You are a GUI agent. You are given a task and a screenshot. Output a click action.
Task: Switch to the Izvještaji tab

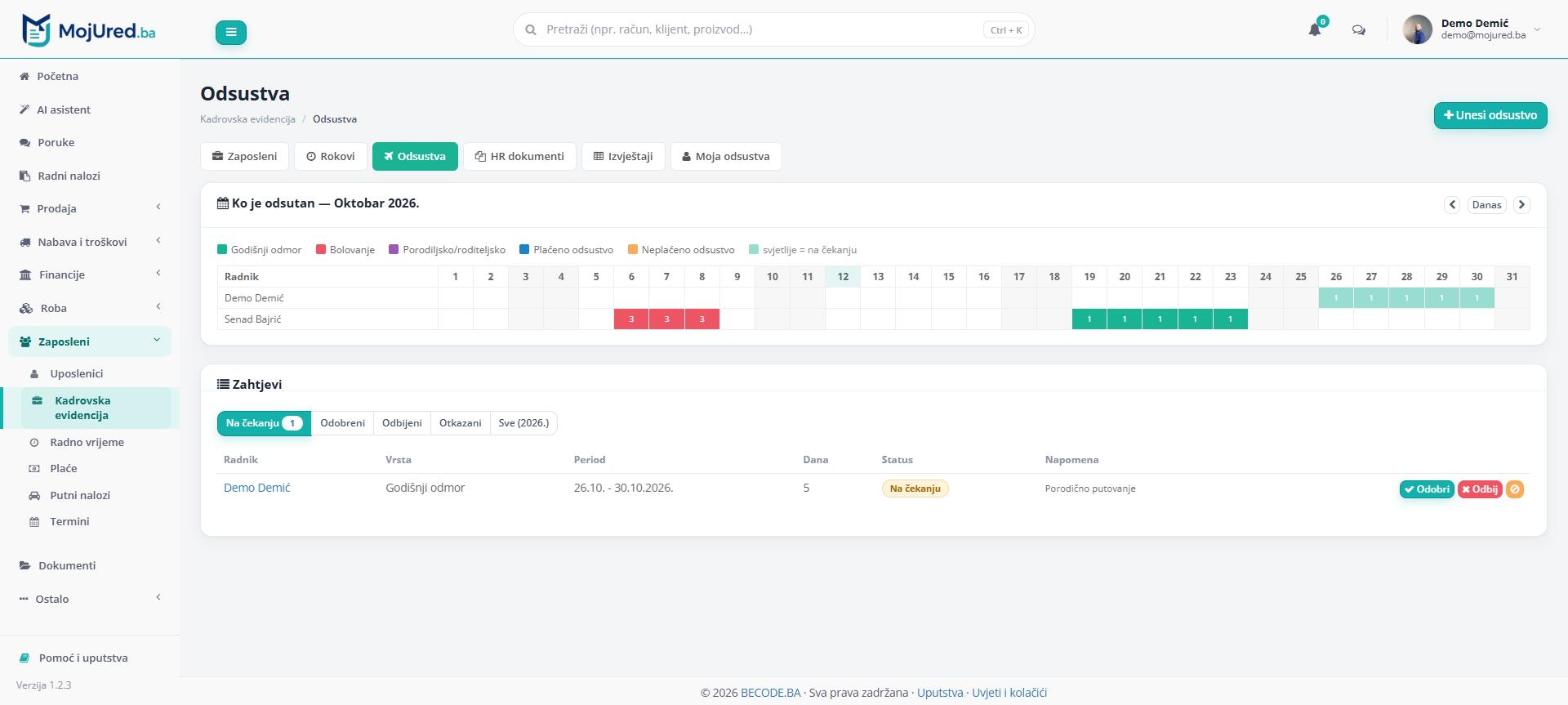pos(623,156)
